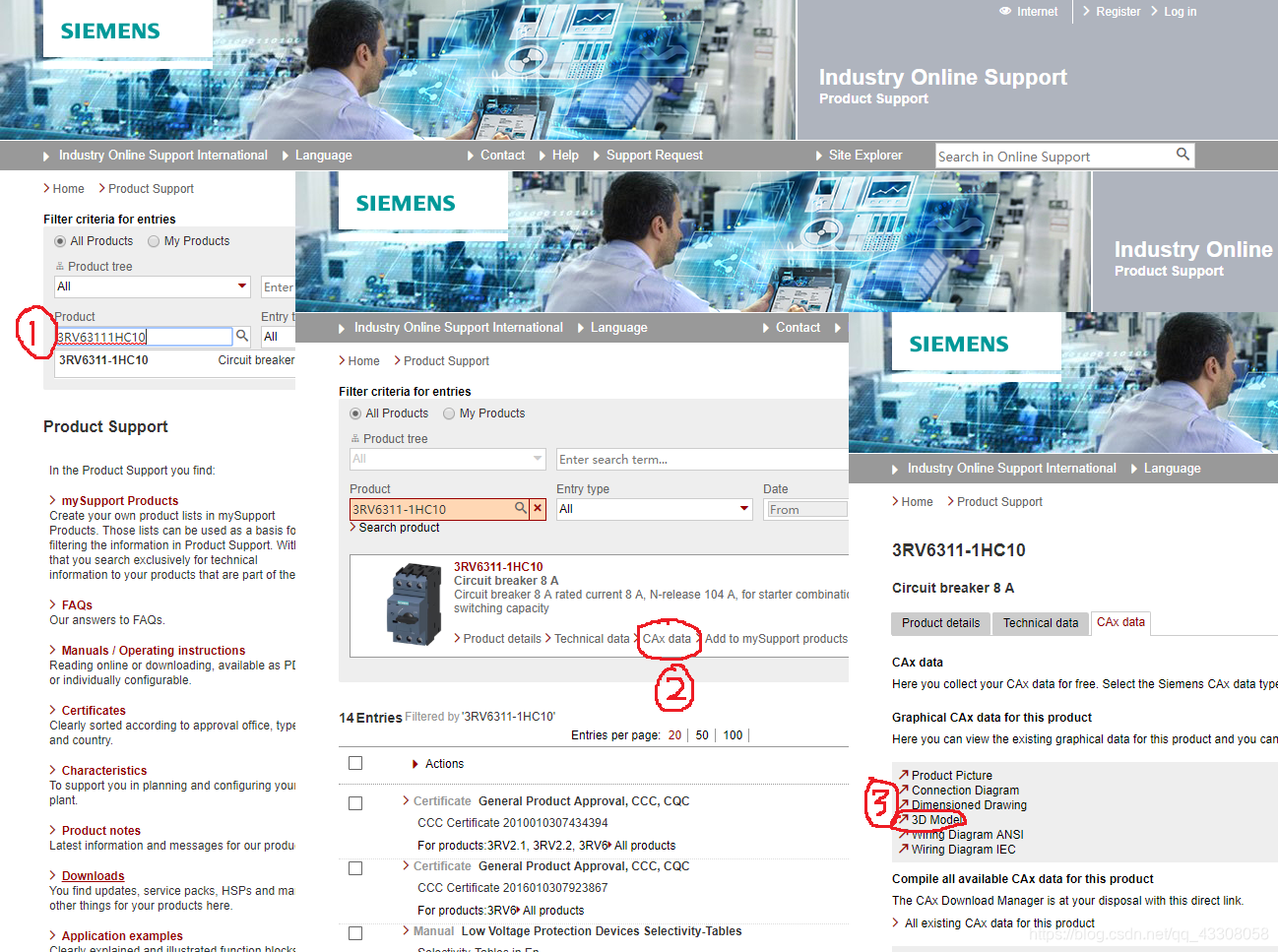Image resolution: width=1278 pixels, height=952 pixels.
Task: Click the magnifier icon in Search in Online Support
Action: click(1182, 155)
